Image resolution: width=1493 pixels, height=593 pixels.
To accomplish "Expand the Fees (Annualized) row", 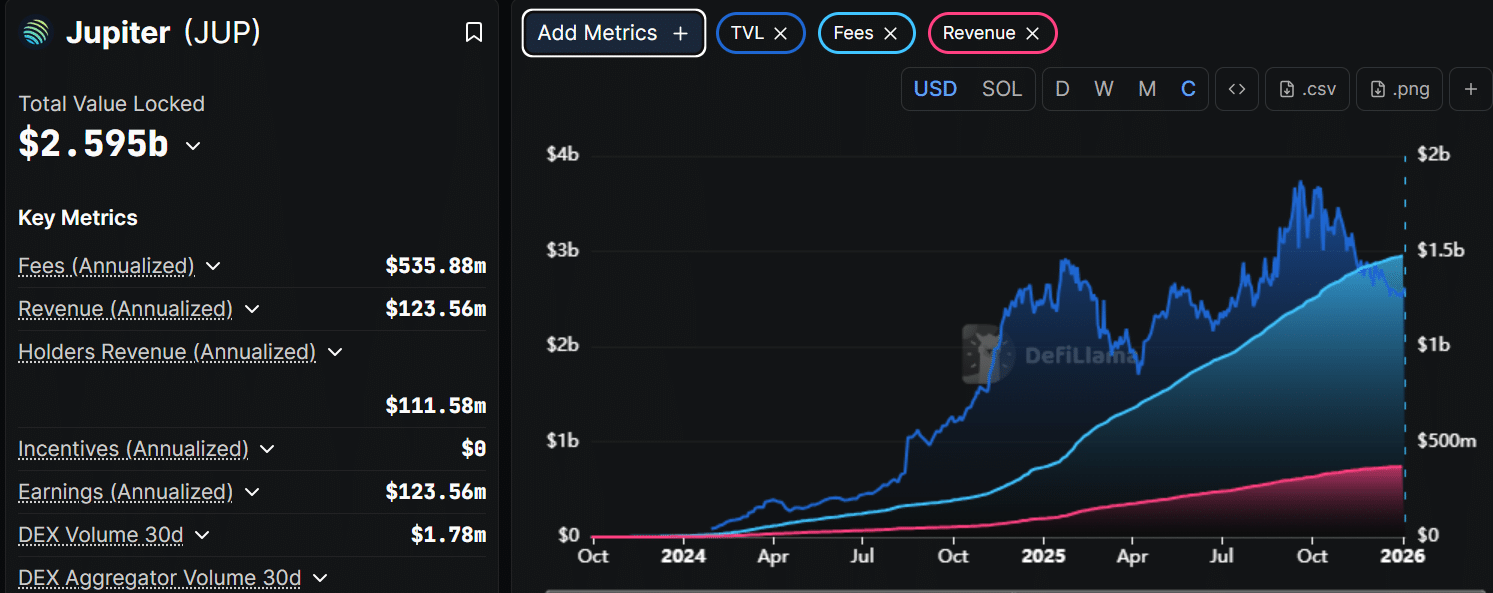I will click(x=213, y=266).
